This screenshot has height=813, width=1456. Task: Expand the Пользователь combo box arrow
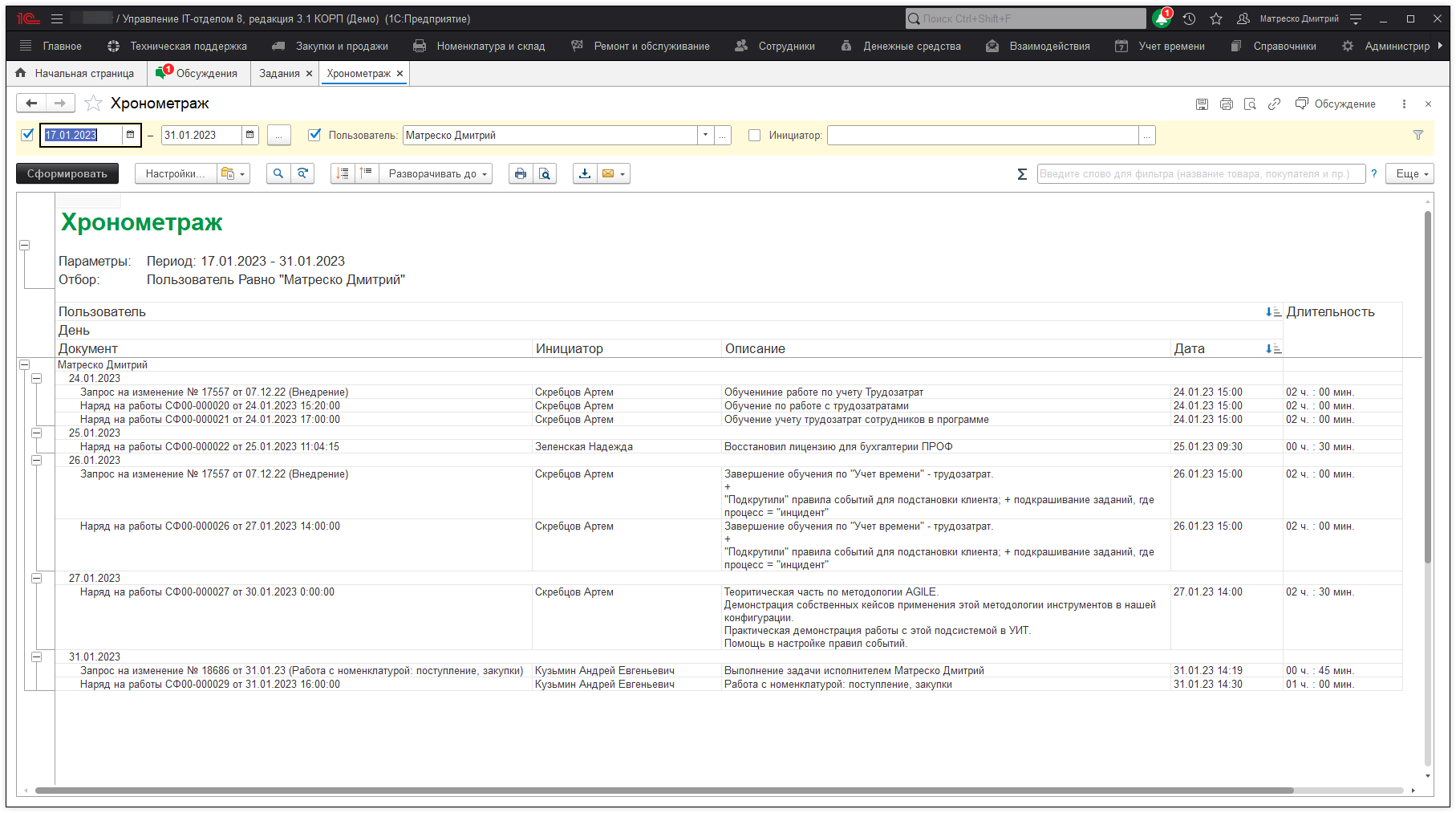point(705,136)
